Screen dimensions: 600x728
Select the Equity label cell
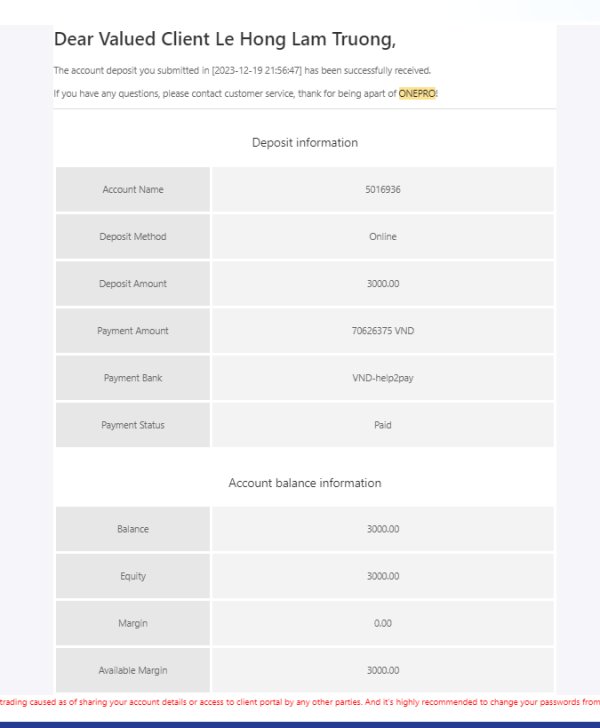pyautogui.click(x=133, y=576)
